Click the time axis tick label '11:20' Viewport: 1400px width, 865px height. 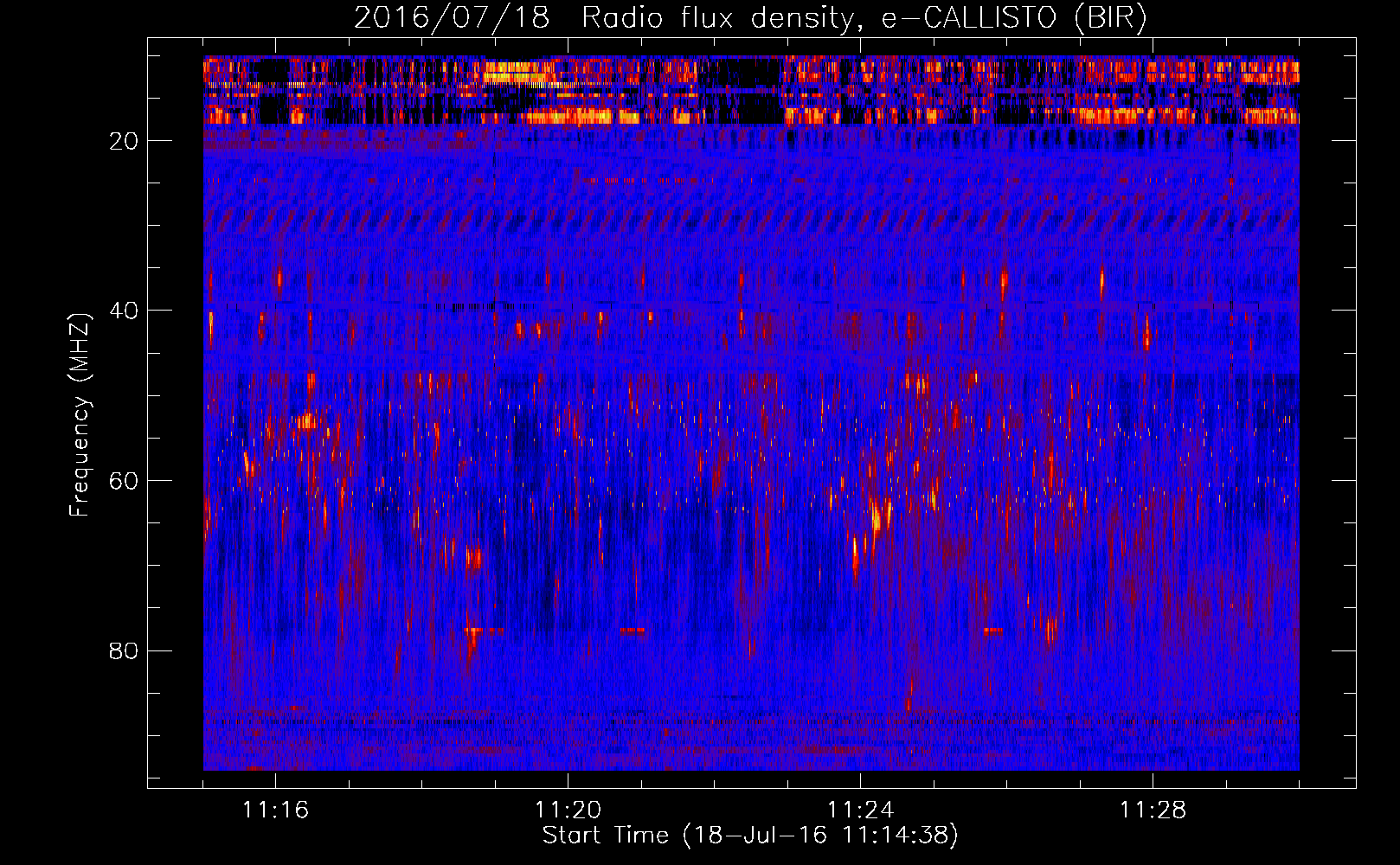coord(568,810)
